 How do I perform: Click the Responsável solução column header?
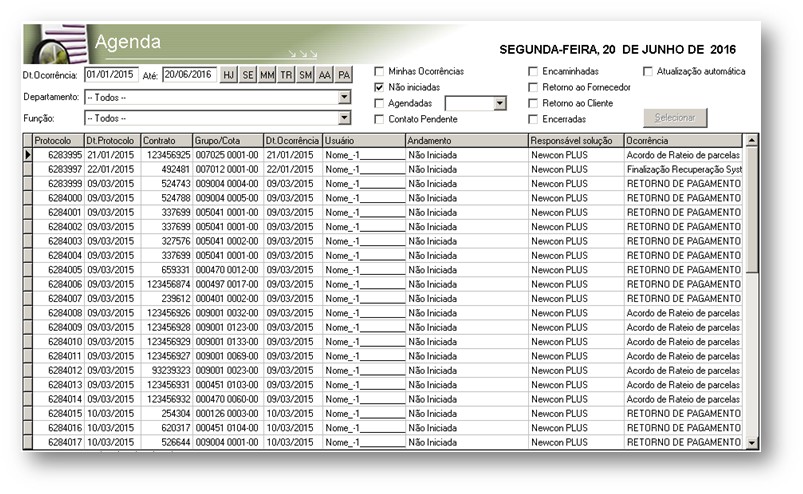tap(576, 140)
